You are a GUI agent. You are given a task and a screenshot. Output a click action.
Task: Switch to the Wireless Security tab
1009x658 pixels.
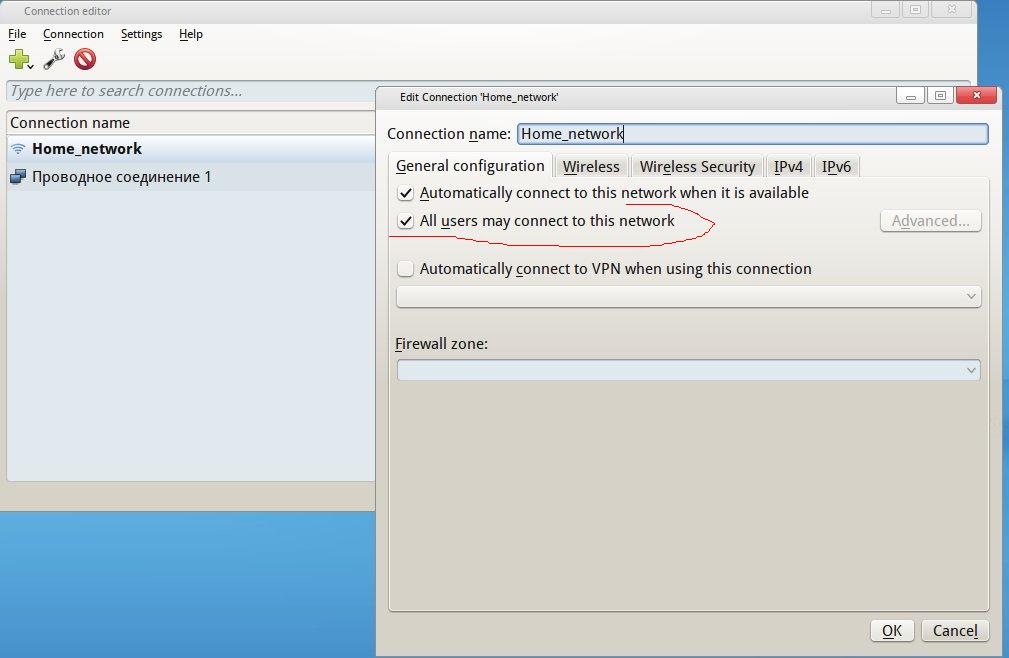point(698,167)
